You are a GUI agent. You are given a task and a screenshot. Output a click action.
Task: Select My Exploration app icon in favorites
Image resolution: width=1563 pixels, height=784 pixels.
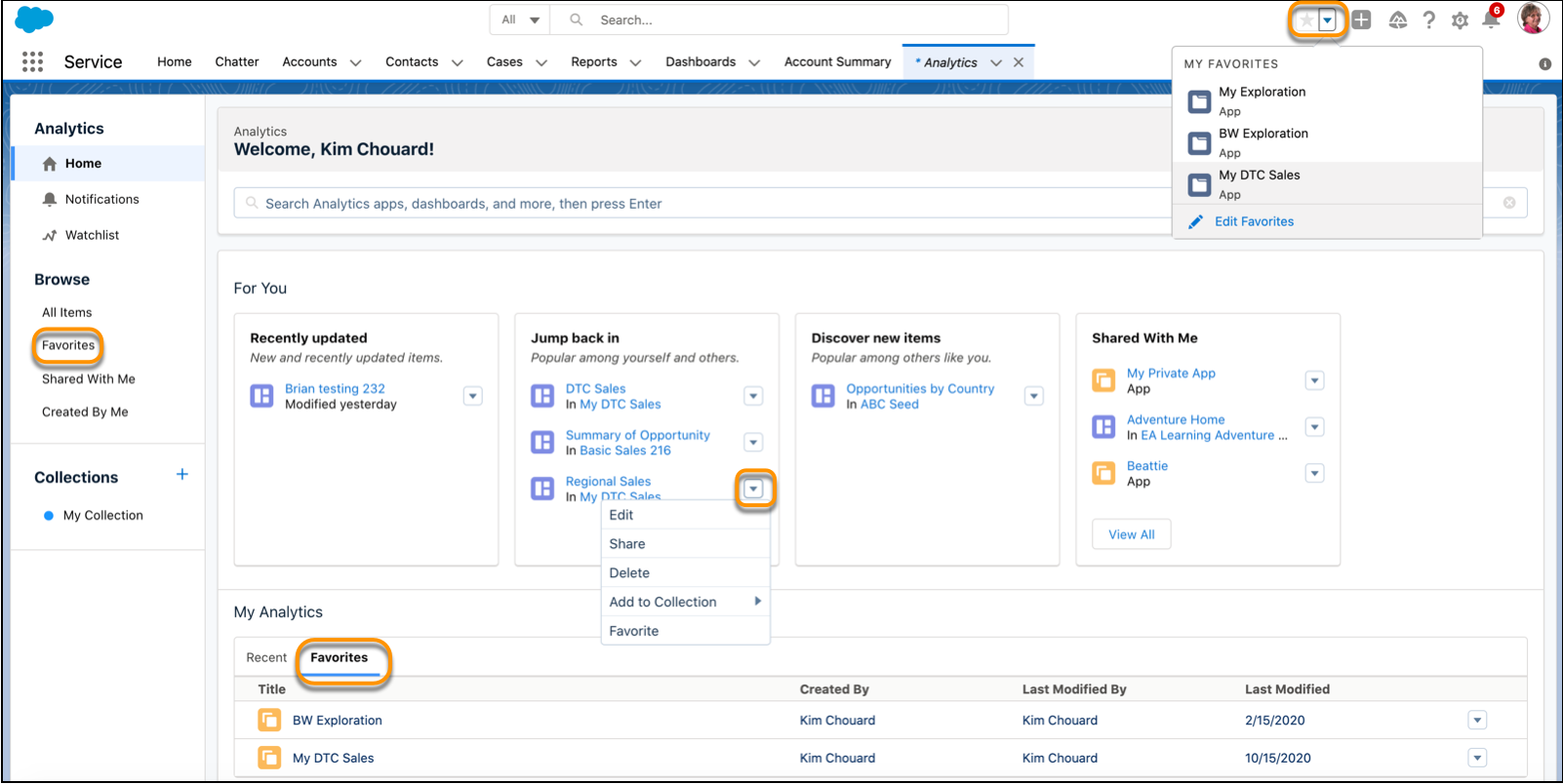(x=1199, y=101)
